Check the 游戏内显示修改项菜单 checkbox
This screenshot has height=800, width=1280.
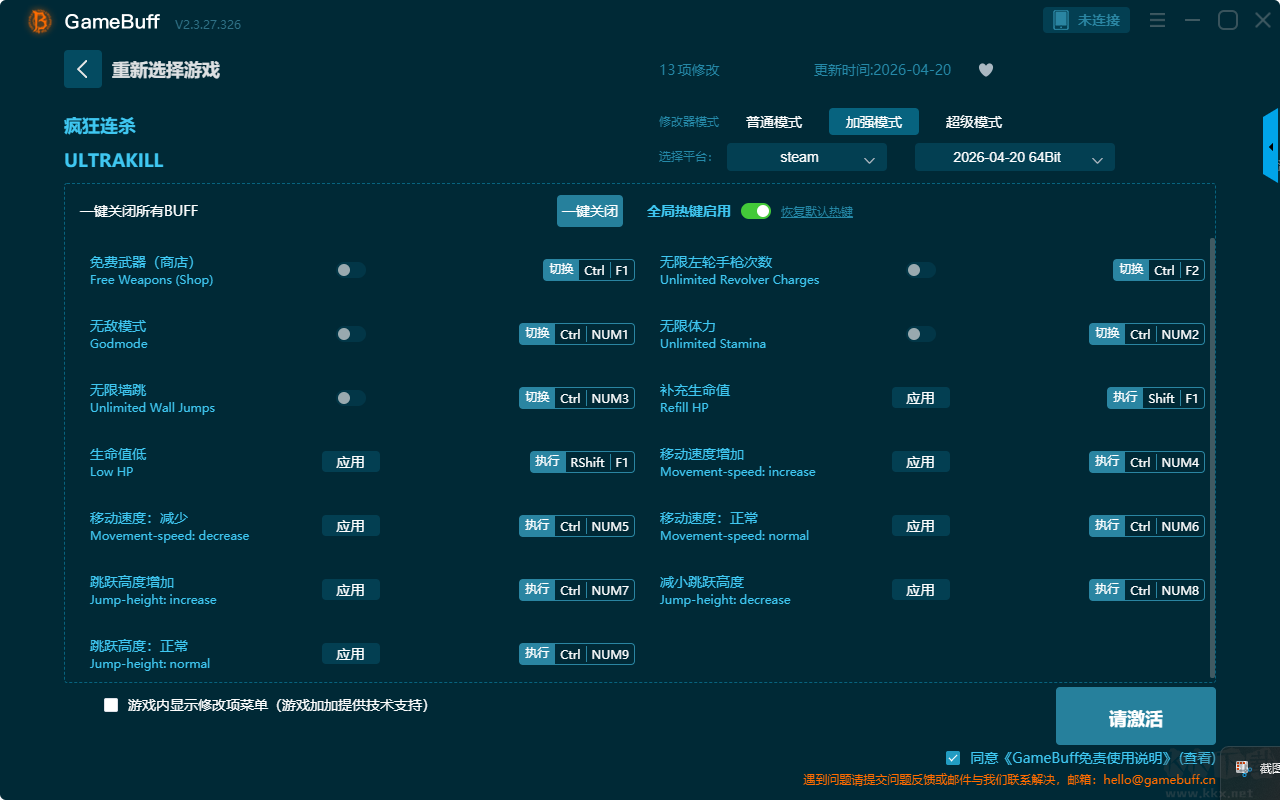point(111,705)
